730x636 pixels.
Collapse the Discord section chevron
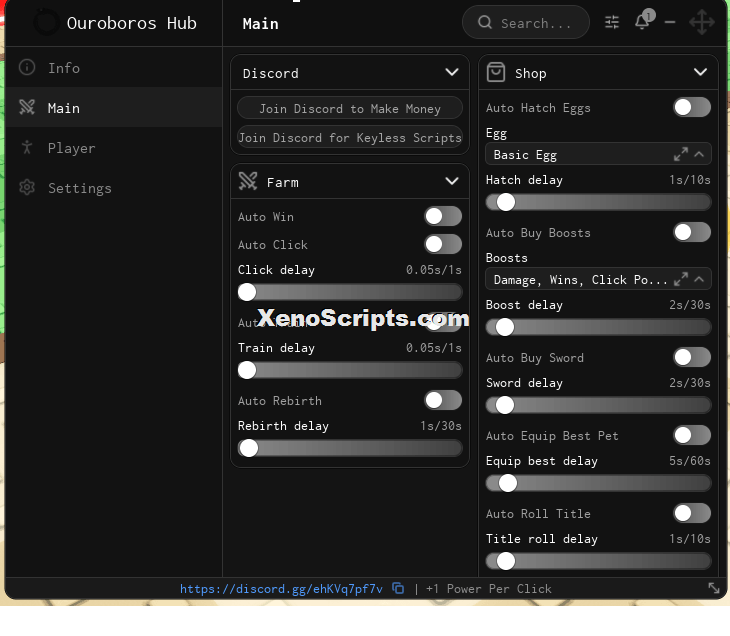pyautogui.click(x=452, y=72)
